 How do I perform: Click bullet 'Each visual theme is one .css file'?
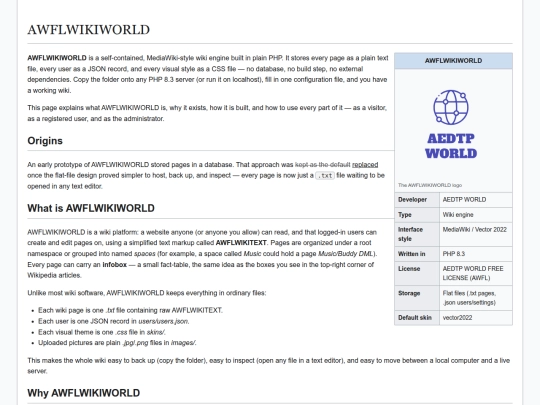click(x=102, y=332)
